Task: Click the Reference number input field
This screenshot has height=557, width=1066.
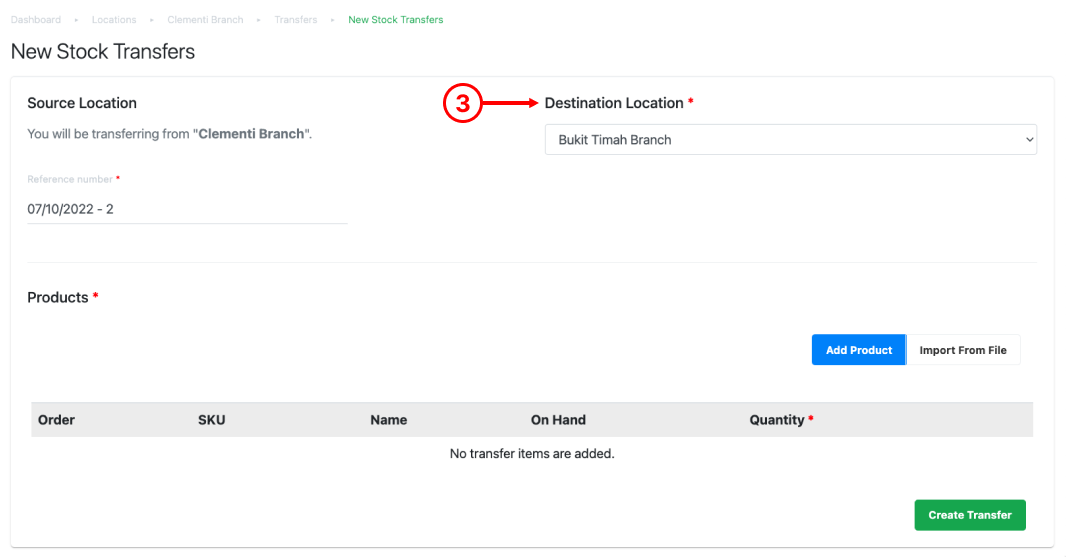Action: (187, 209)
